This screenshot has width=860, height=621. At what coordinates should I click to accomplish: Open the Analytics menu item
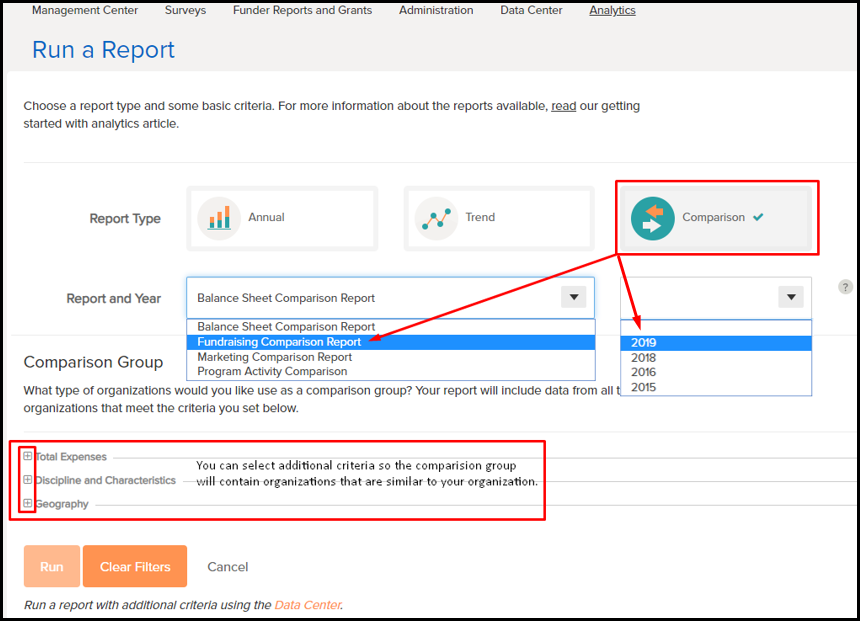(612, 10)
